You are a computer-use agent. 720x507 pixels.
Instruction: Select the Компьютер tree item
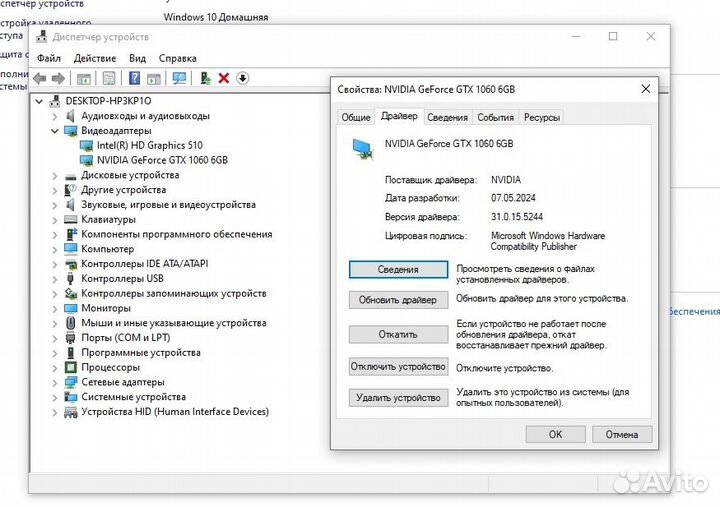[107, 249]
